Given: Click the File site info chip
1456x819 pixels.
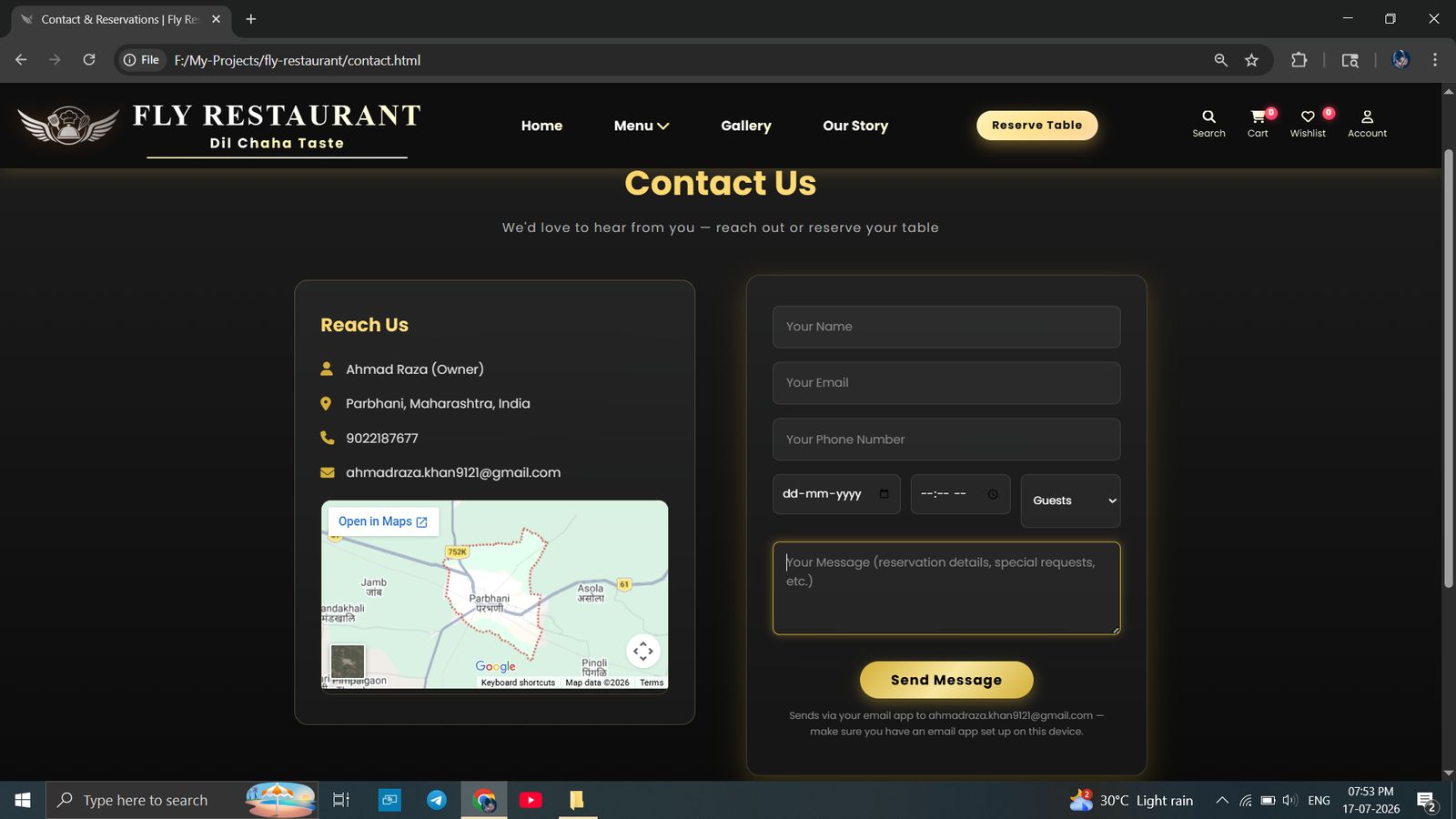Looking at the screenshot, I should 142,60.
